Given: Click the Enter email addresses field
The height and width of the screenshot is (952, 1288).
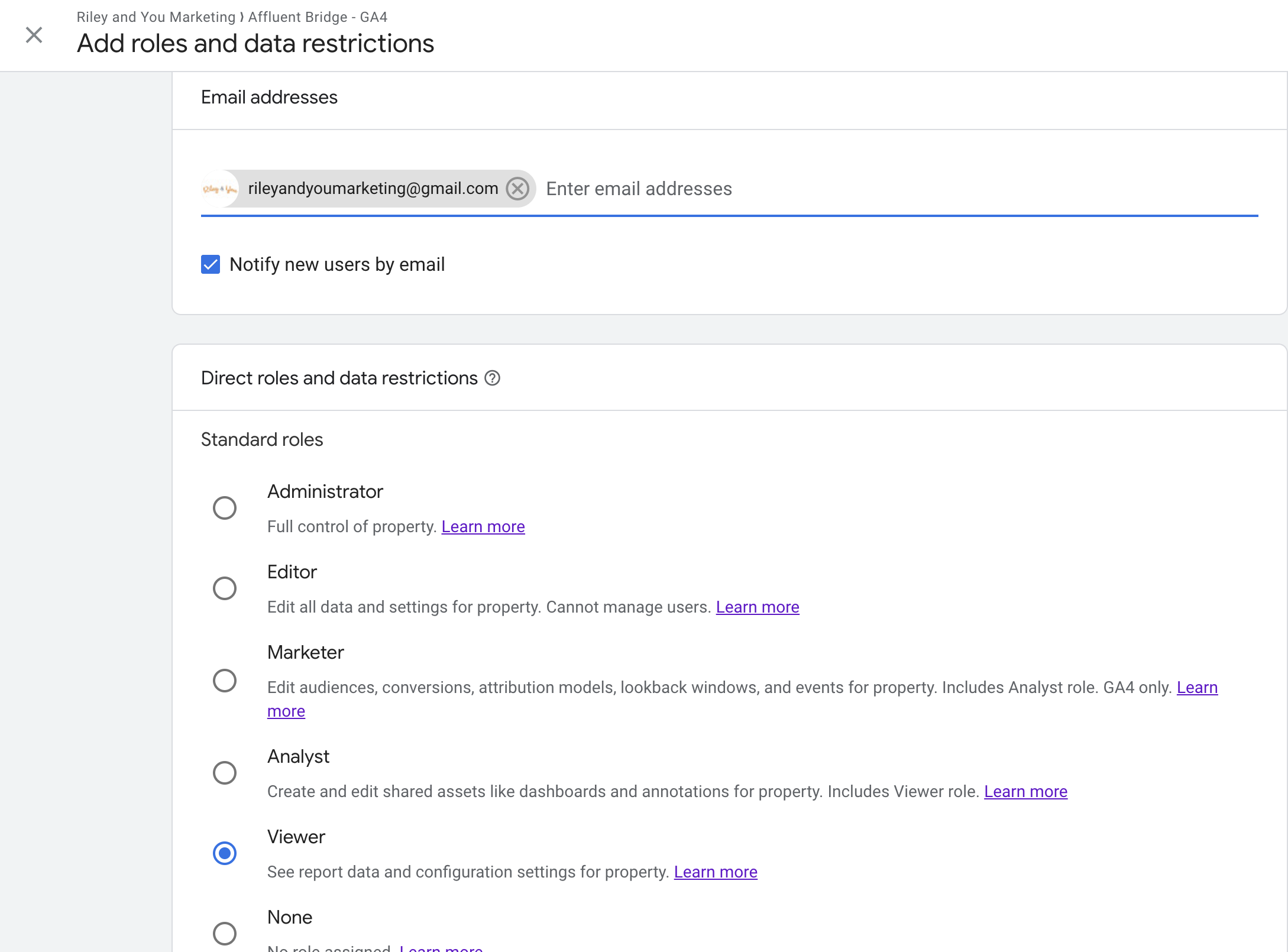Looking at the screenshot, I should (638, 188).
